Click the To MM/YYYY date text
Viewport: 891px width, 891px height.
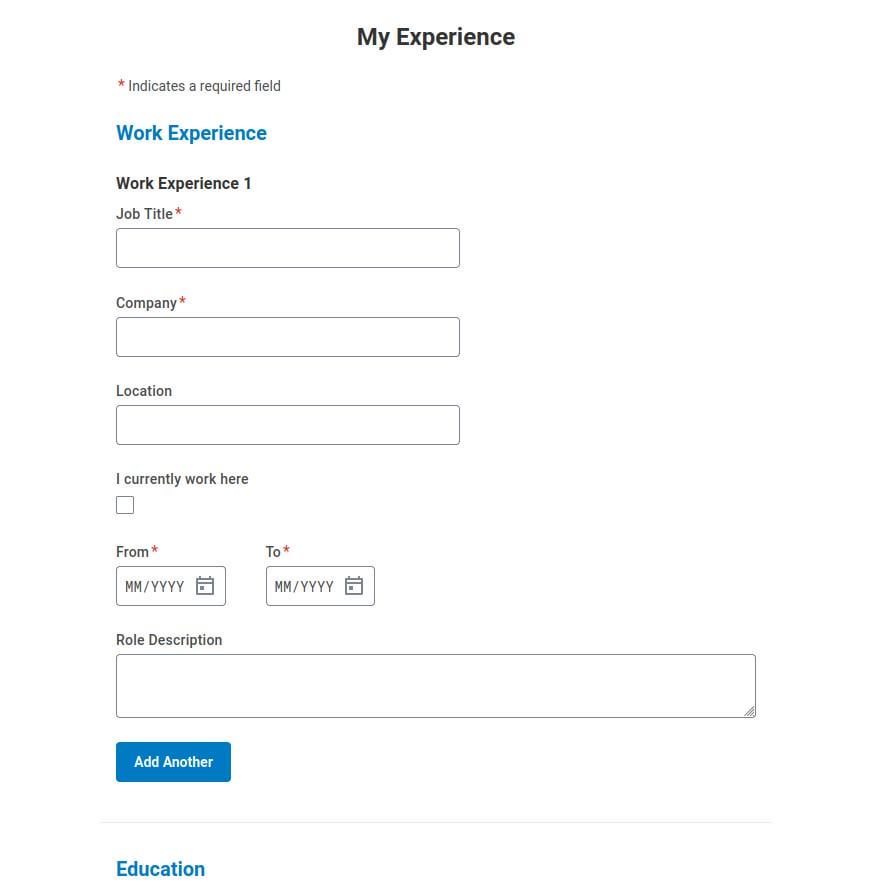304,587
